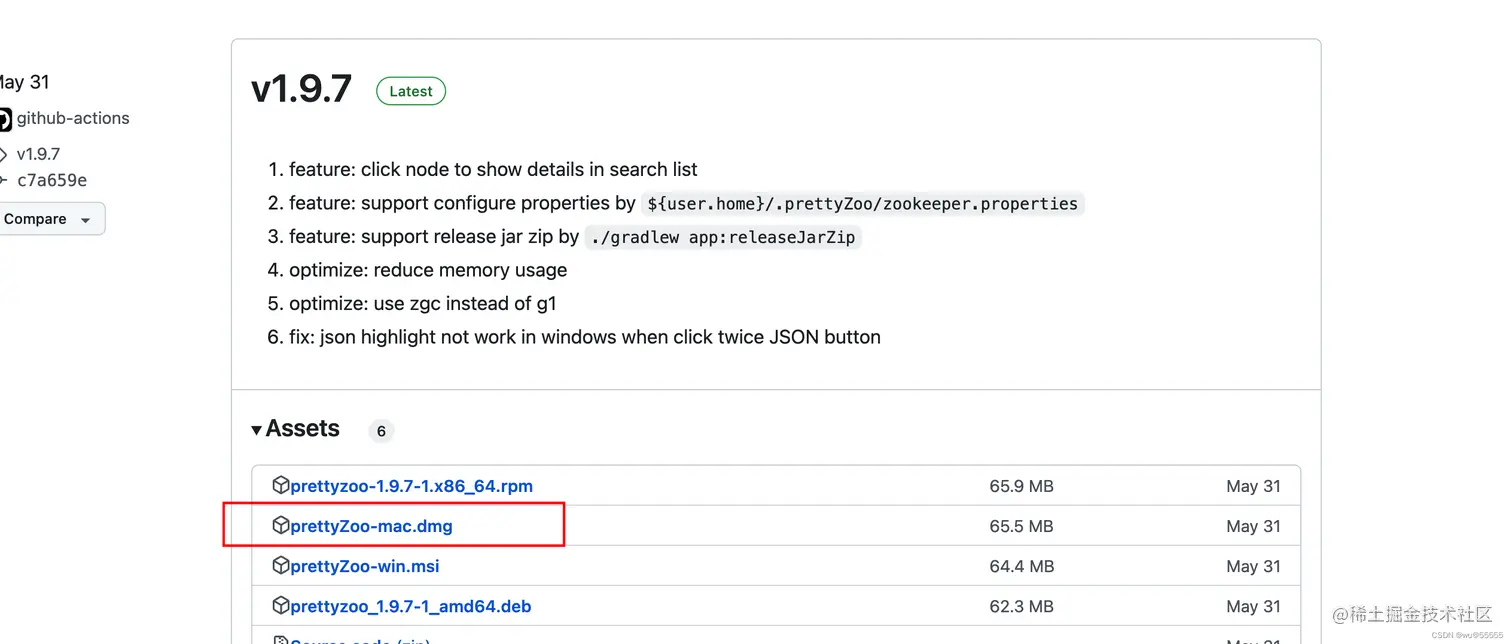Click the package icon beside prettyzoo-1.9.7-1.x86_64.rpm

[x=281, y=485]
